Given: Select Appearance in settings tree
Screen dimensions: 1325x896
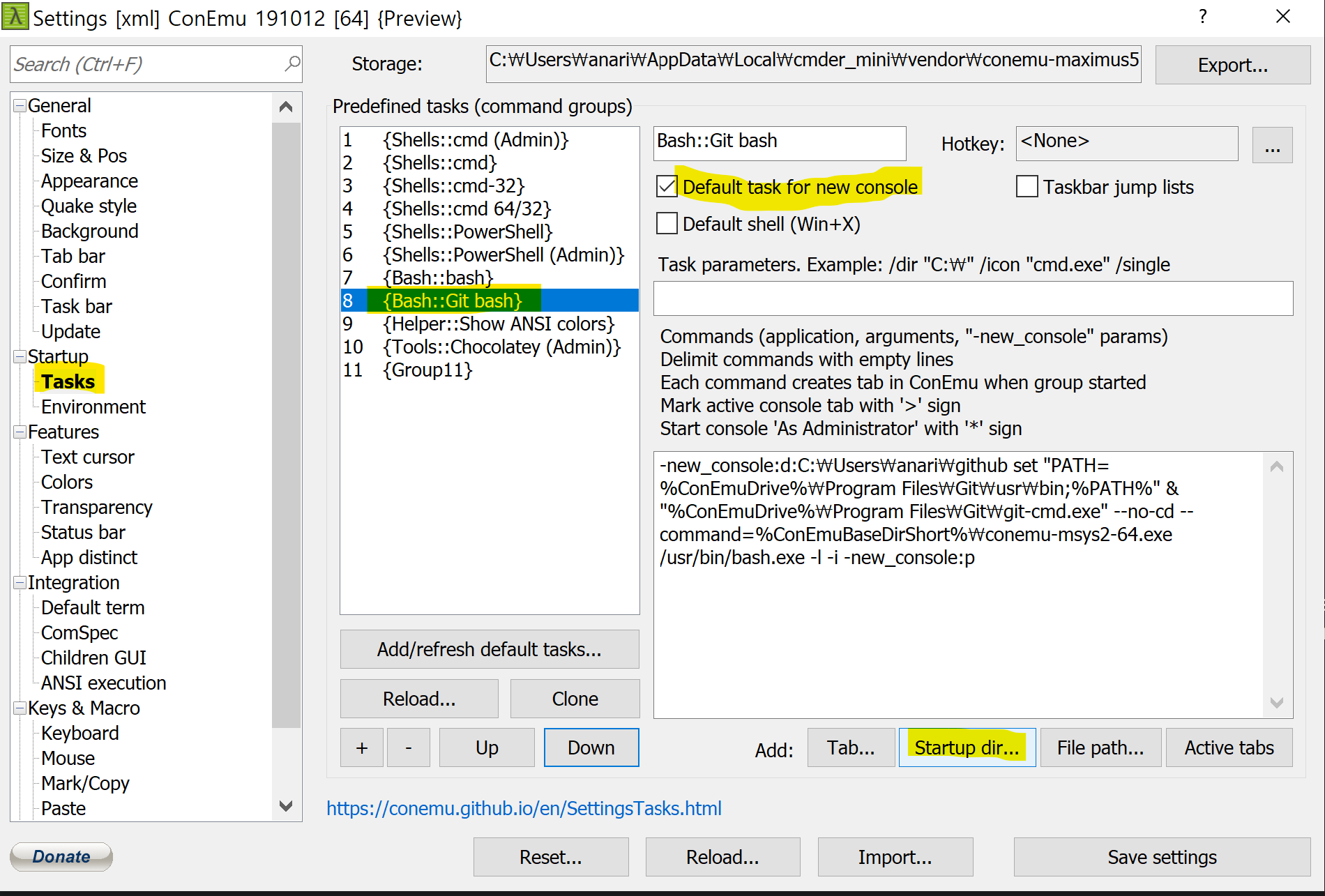Looking at the screenshot, I should click(x=89, y=181).
